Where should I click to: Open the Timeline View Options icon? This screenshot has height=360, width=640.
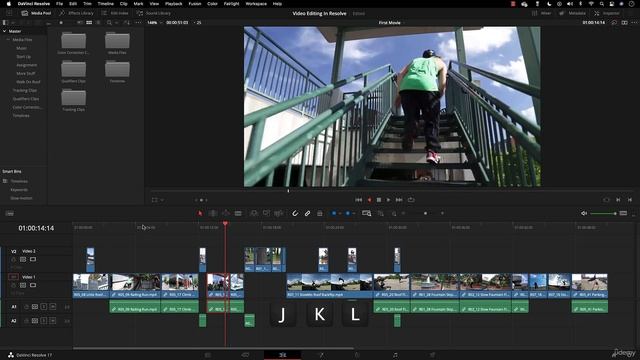9,213
